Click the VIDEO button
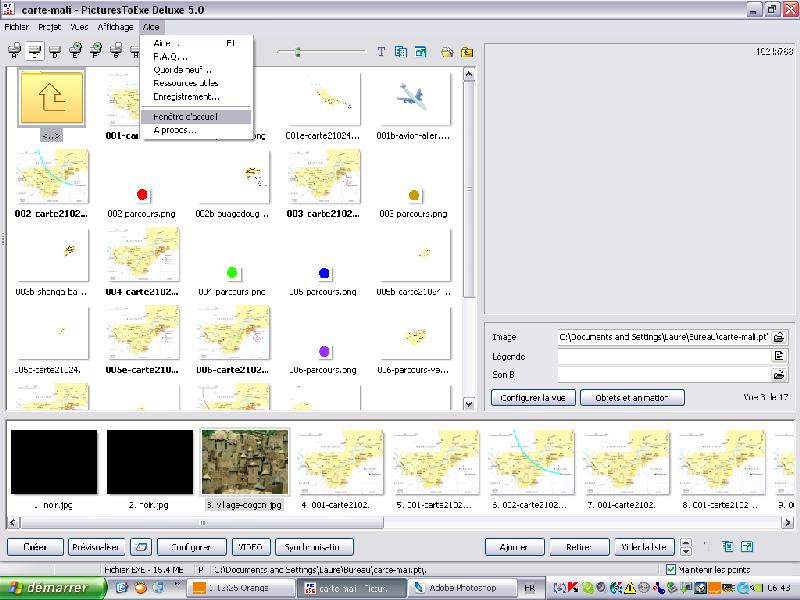 (251, 547)
